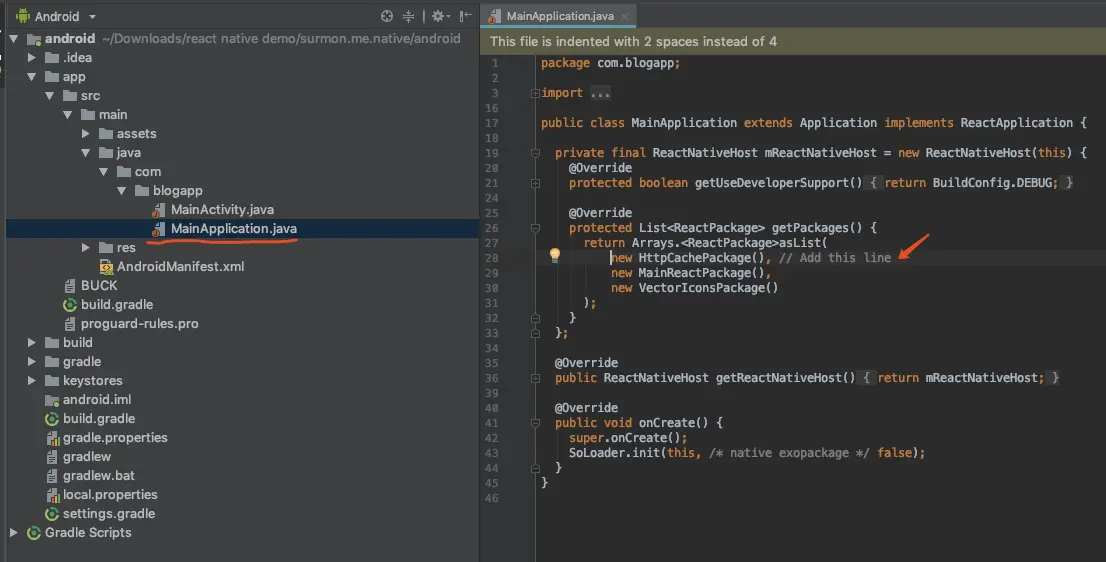Expand the .idea folder
The image size is (1106, 562).
pyautogui.click(x=32, y=58)
